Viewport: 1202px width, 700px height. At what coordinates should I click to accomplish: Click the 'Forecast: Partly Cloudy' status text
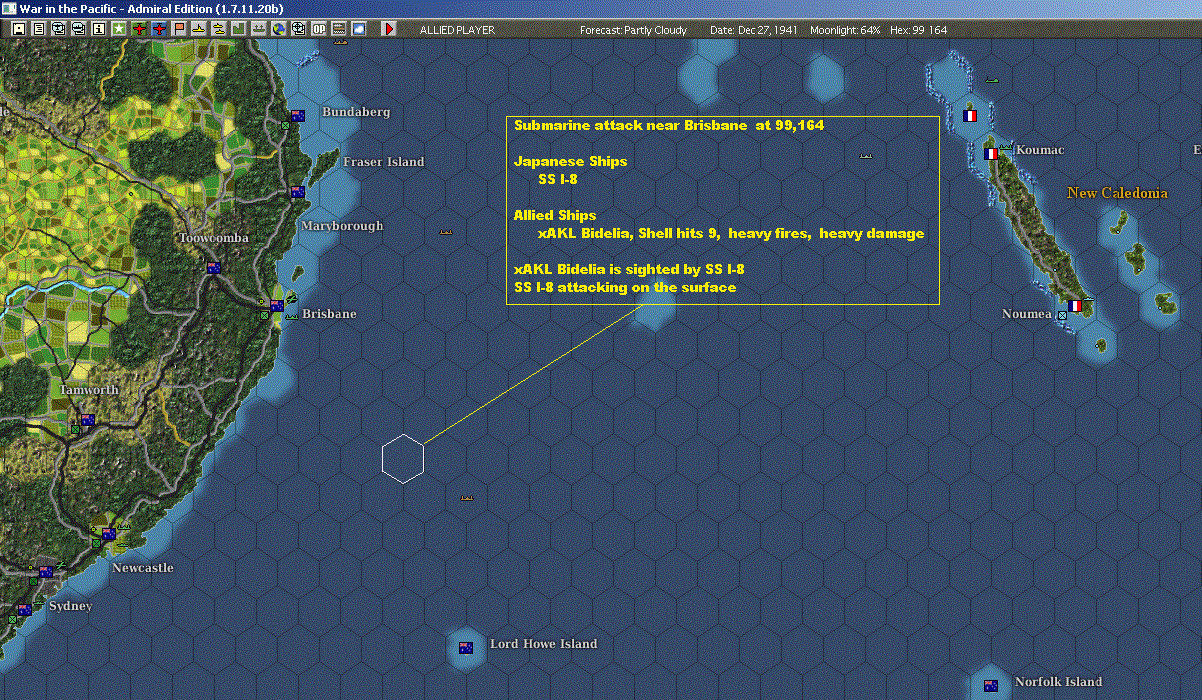(x=634, y=30)
